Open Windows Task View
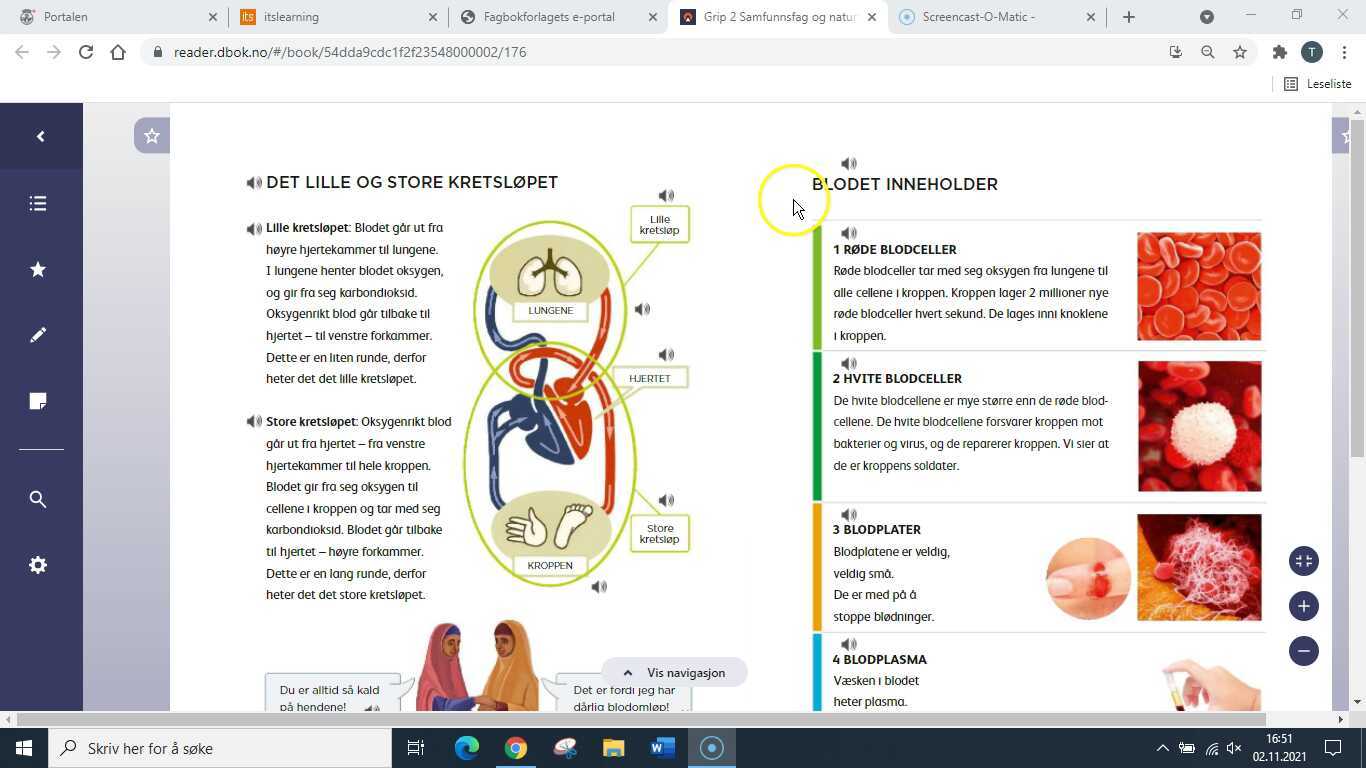This screenshot has width=1366, height=768. click(416, 748)
